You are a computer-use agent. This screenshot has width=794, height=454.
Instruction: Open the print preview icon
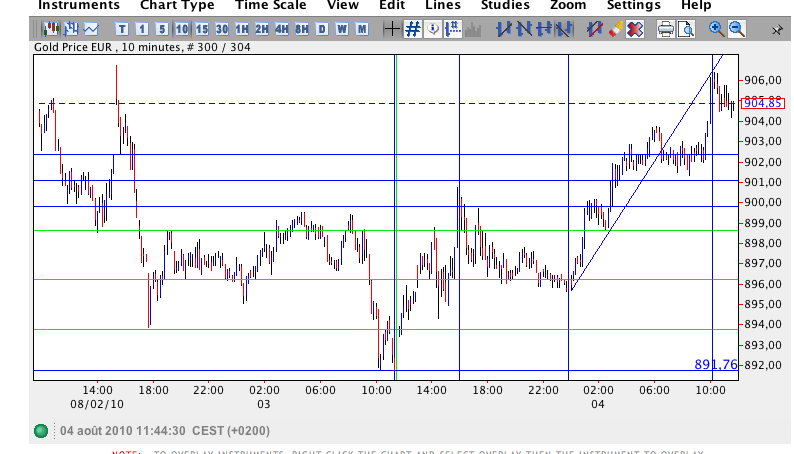(x=686, y=29)
